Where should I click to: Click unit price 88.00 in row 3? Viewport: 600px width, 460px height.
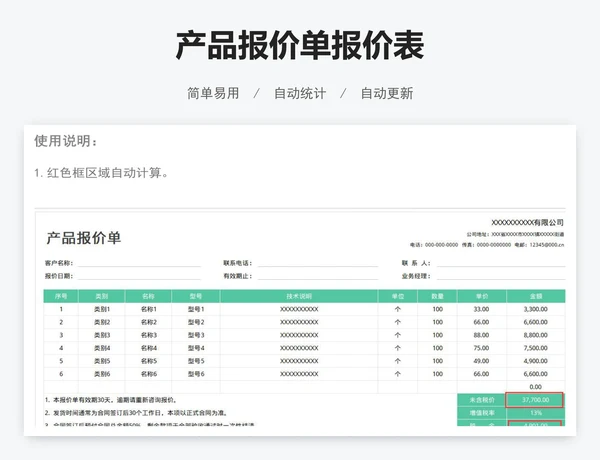[481, 335]
